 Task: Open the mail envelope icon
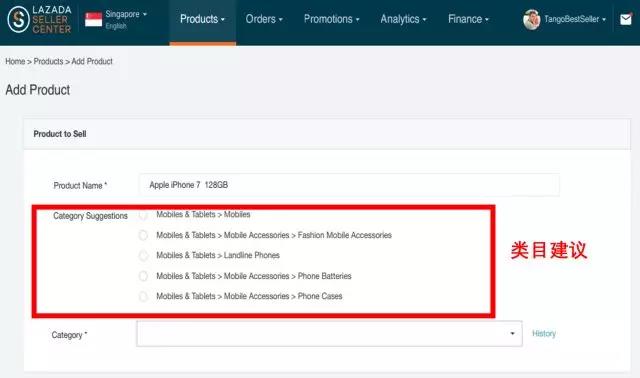[x=625, y=19]
